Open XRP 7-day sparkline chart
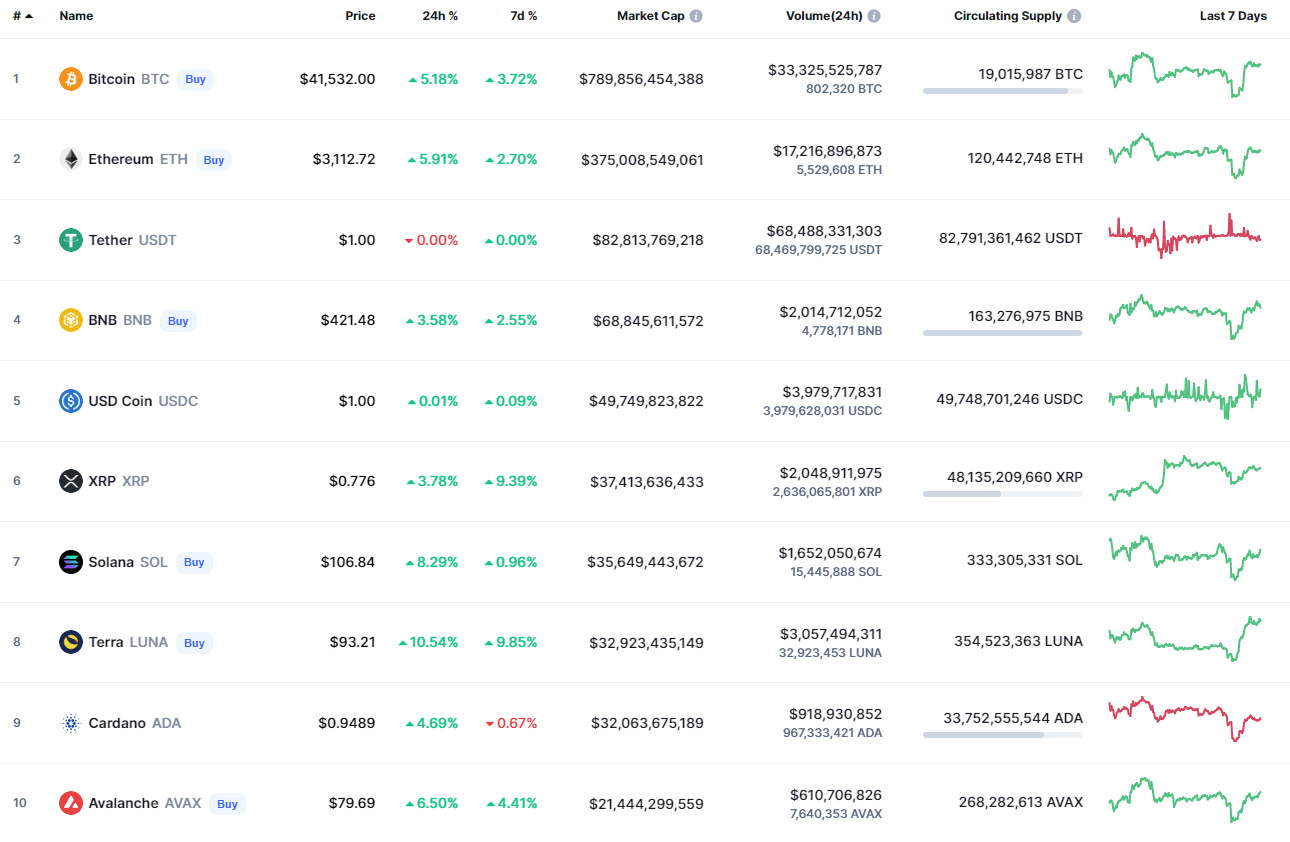1290x842 pixels. [1185, 478]
